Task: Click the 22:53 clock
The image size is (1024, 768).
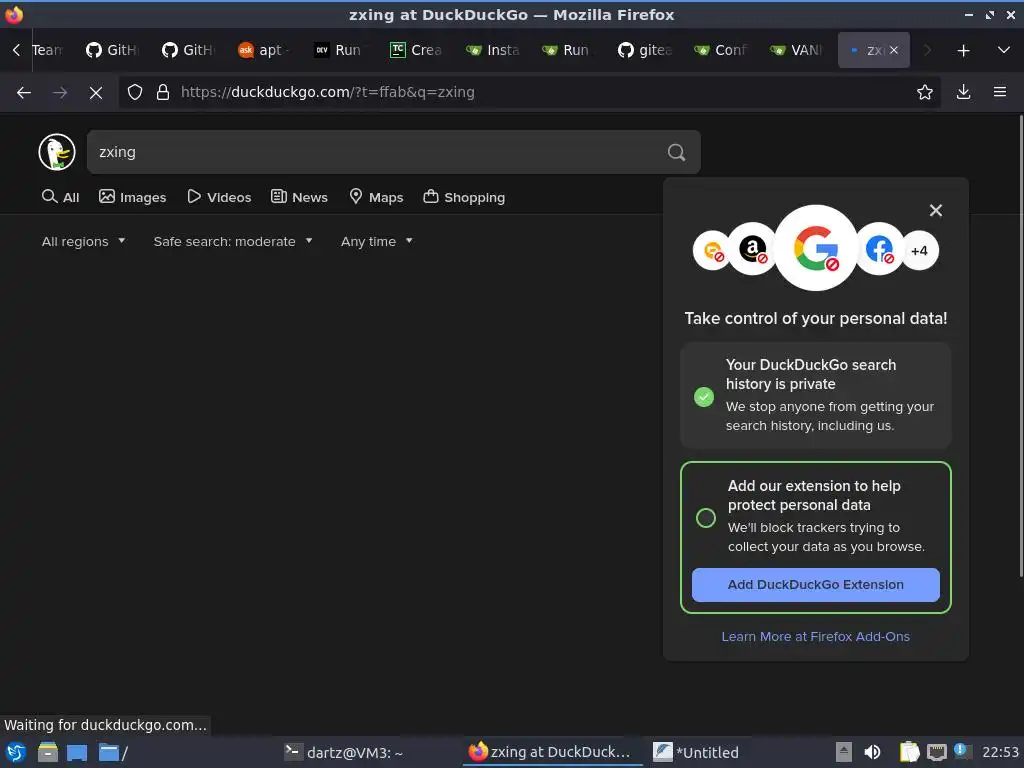Action: (1000, 752)
